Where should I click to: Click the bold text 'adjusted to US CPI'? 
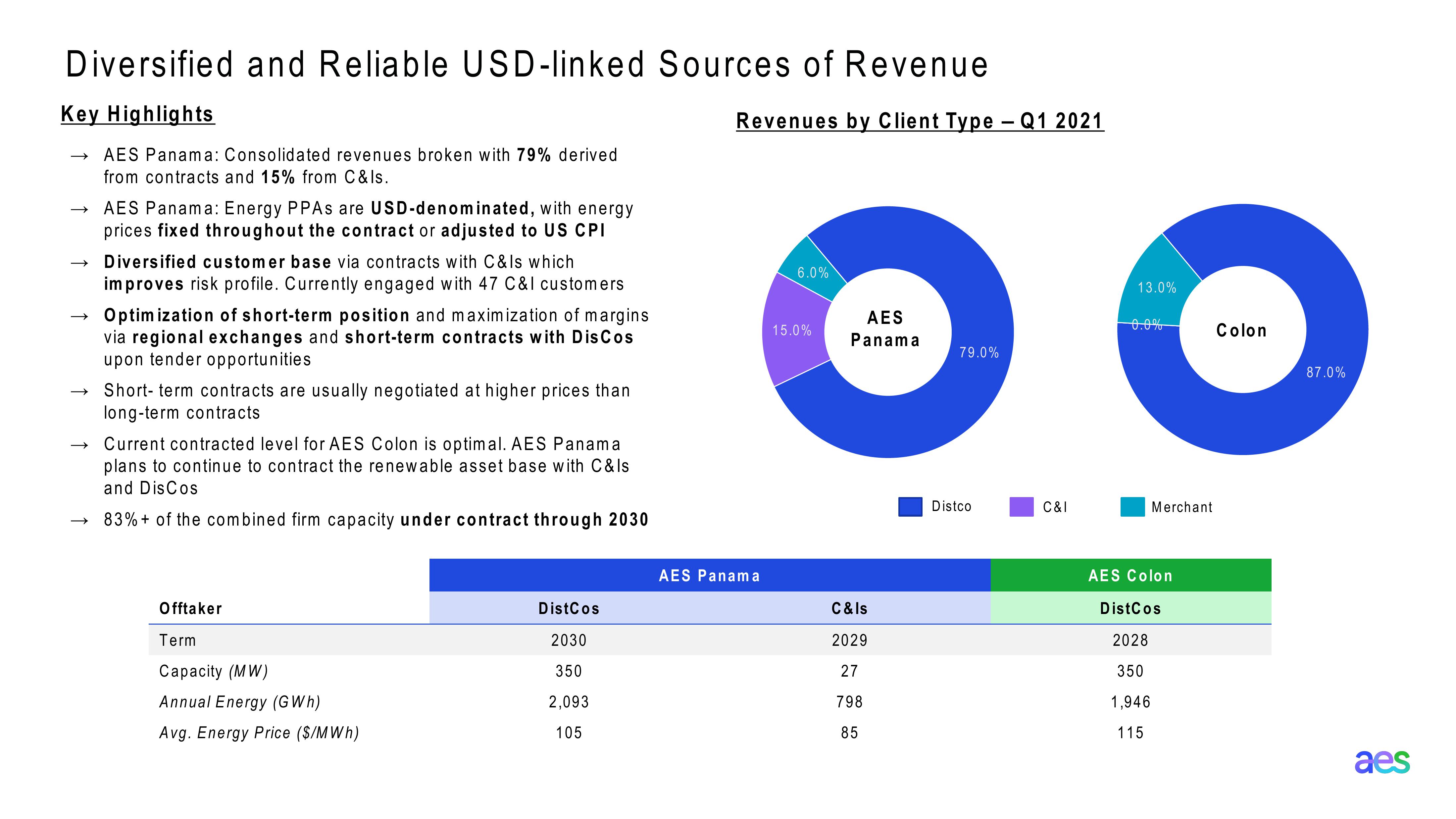point(523,230)
